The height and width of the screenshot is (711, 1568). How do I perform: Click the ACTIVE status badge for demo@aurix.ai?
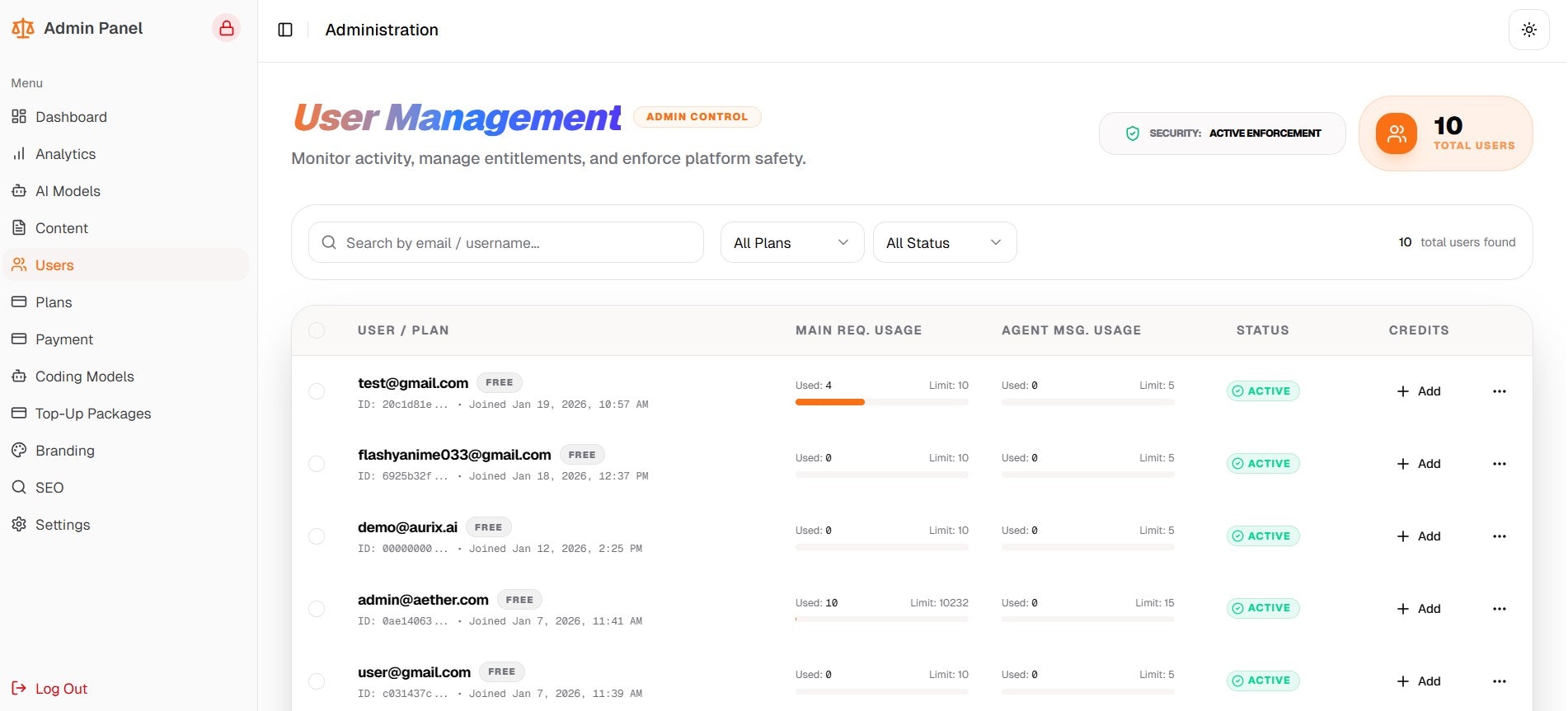1263,536
